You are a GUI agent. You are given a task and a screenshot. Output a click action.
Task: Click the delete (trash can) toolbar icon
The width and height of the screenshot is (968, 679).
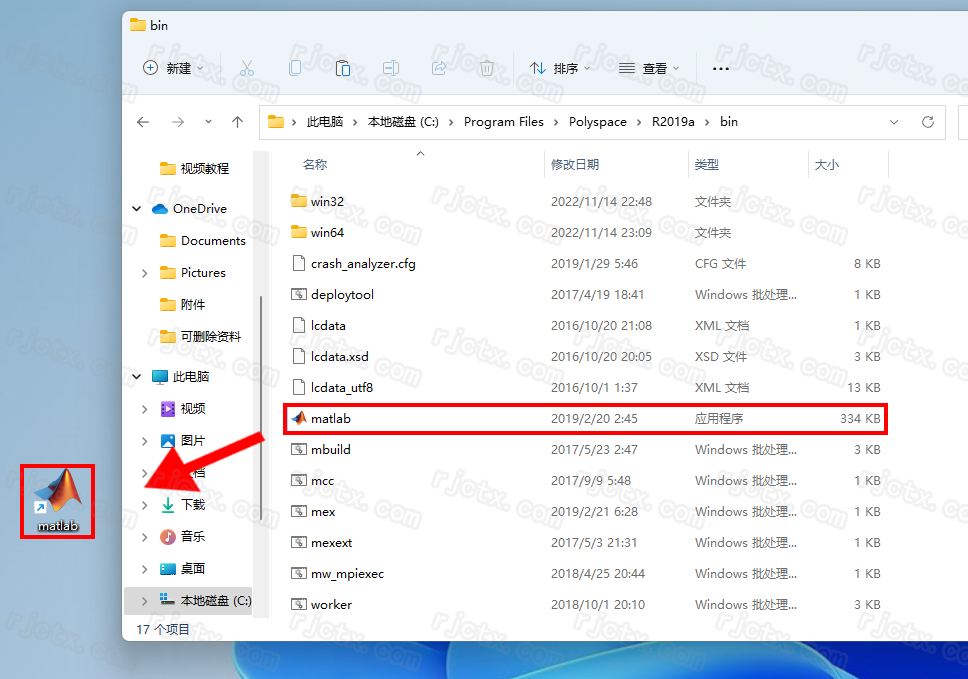click(x=487, y=68)
